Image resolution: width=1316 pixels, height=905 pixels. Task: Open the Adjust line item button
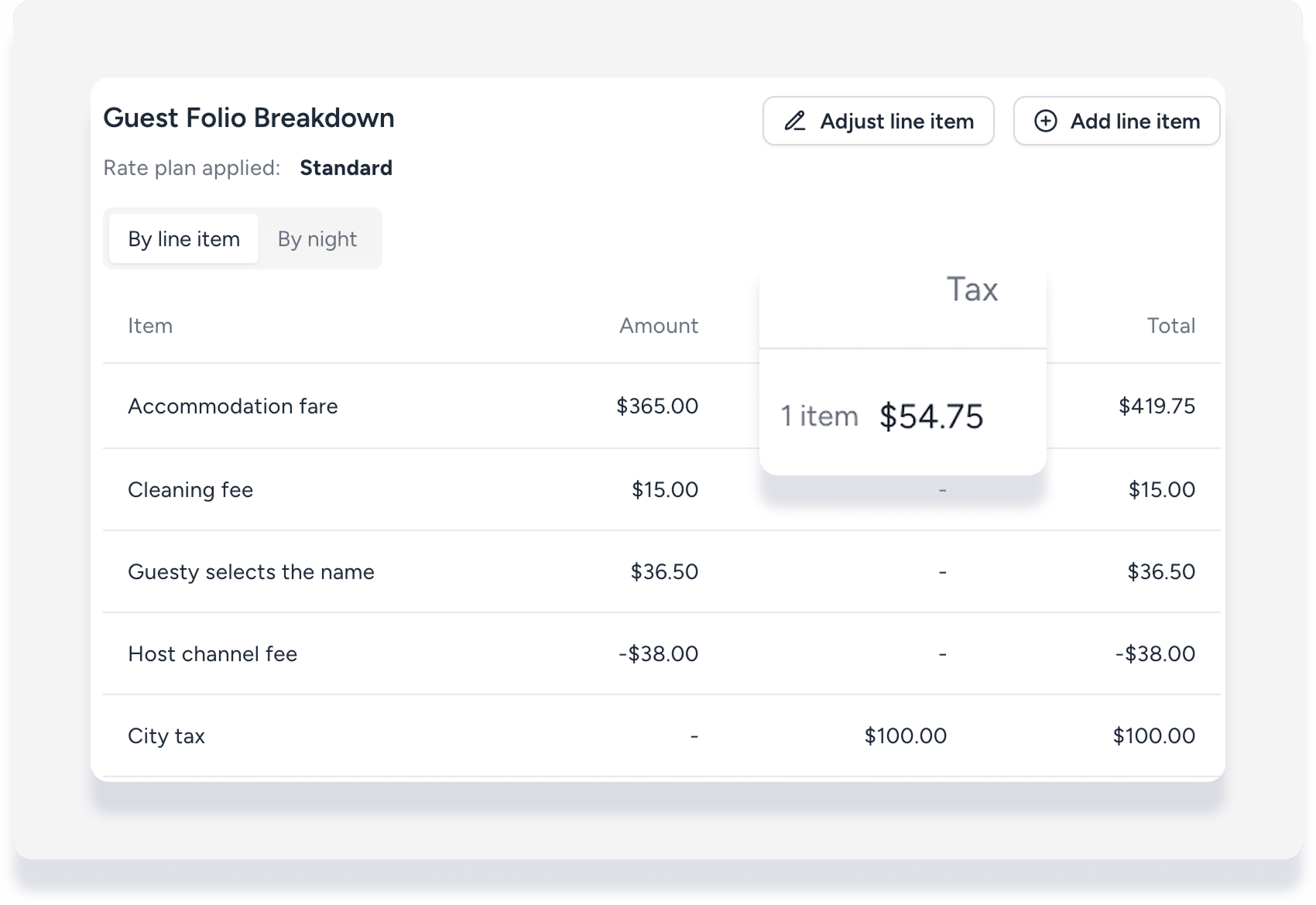click(878, 121)
